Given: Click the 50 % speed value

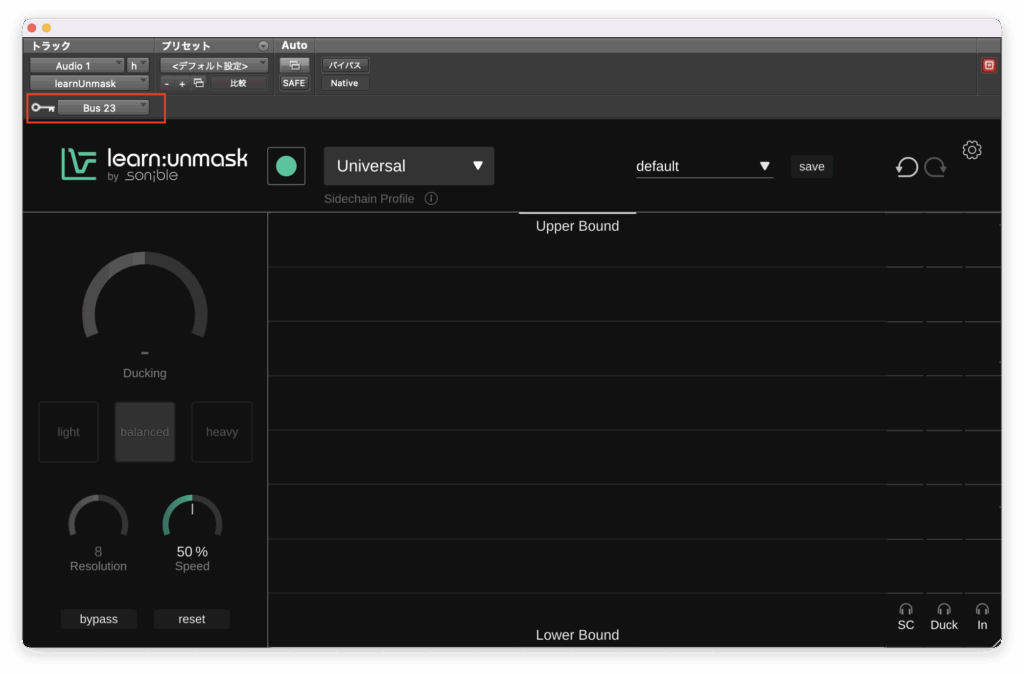Looking at the screenshot, I should click(192, 552).
